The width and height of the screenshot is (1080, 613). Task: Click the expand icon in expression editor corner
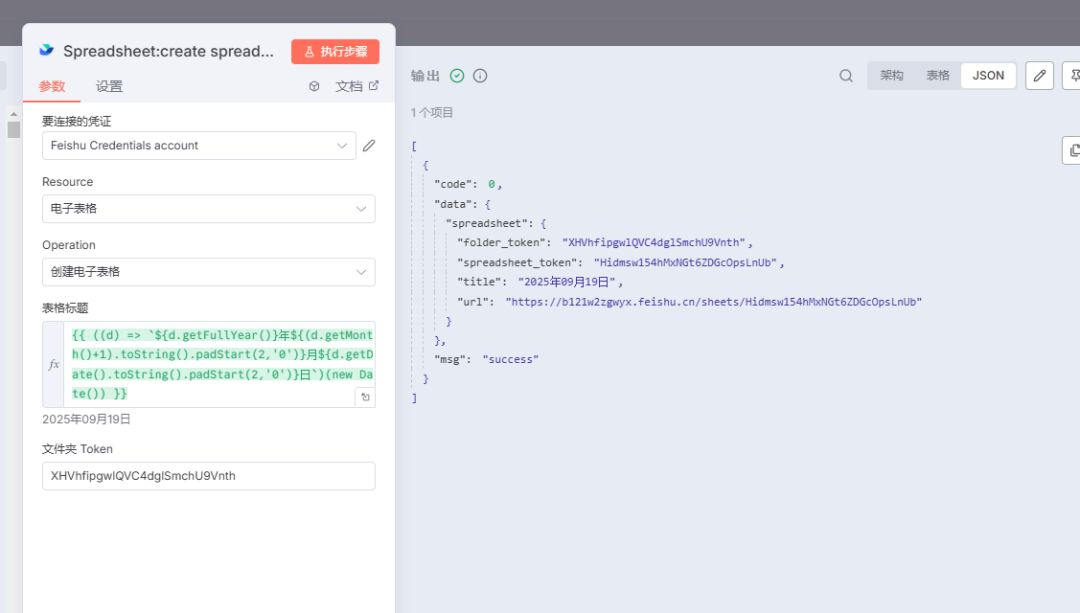click(x=365, y=397)
